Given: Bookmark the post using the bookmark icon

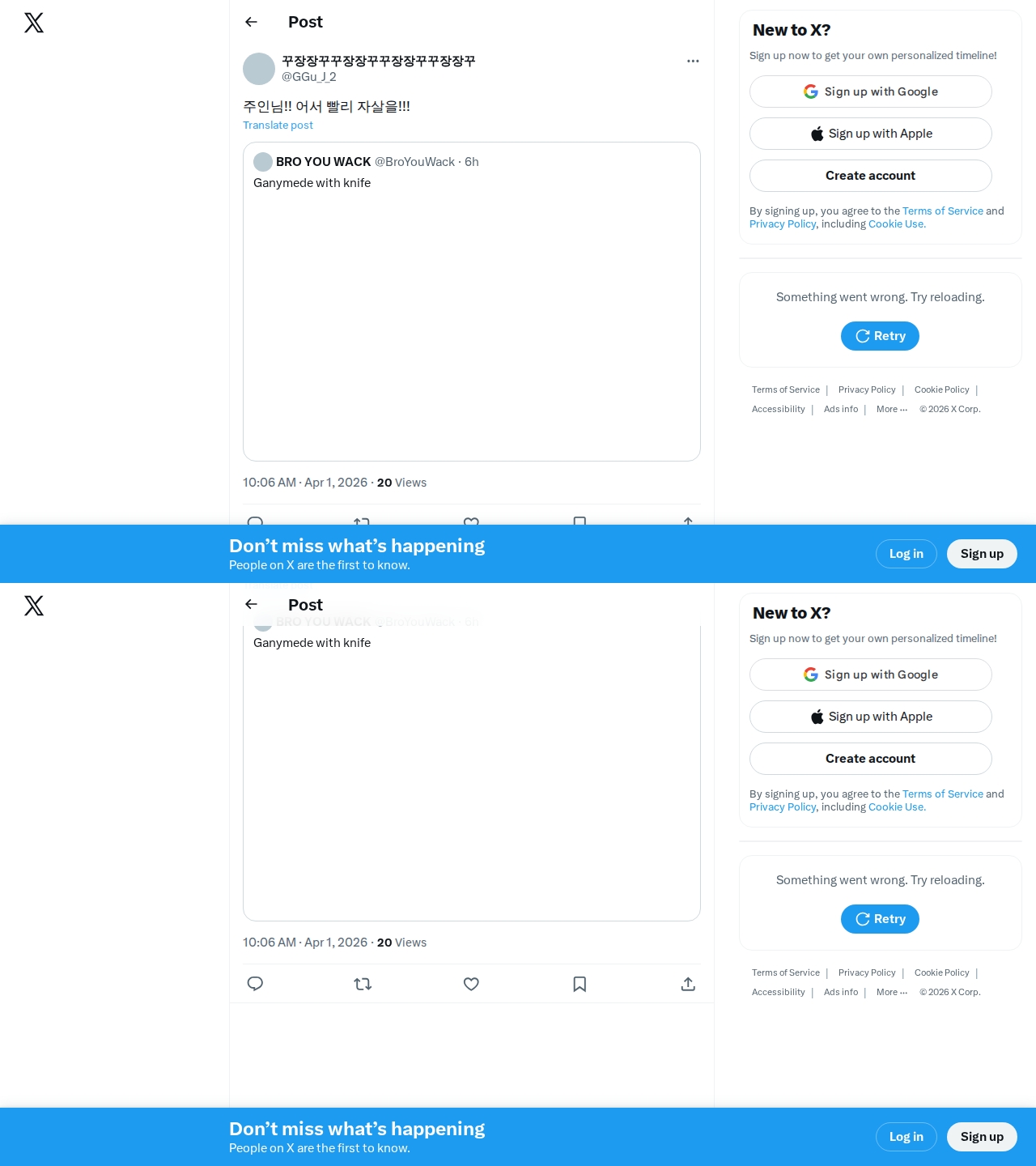Looking at the screenshot, I should [580, 984].
